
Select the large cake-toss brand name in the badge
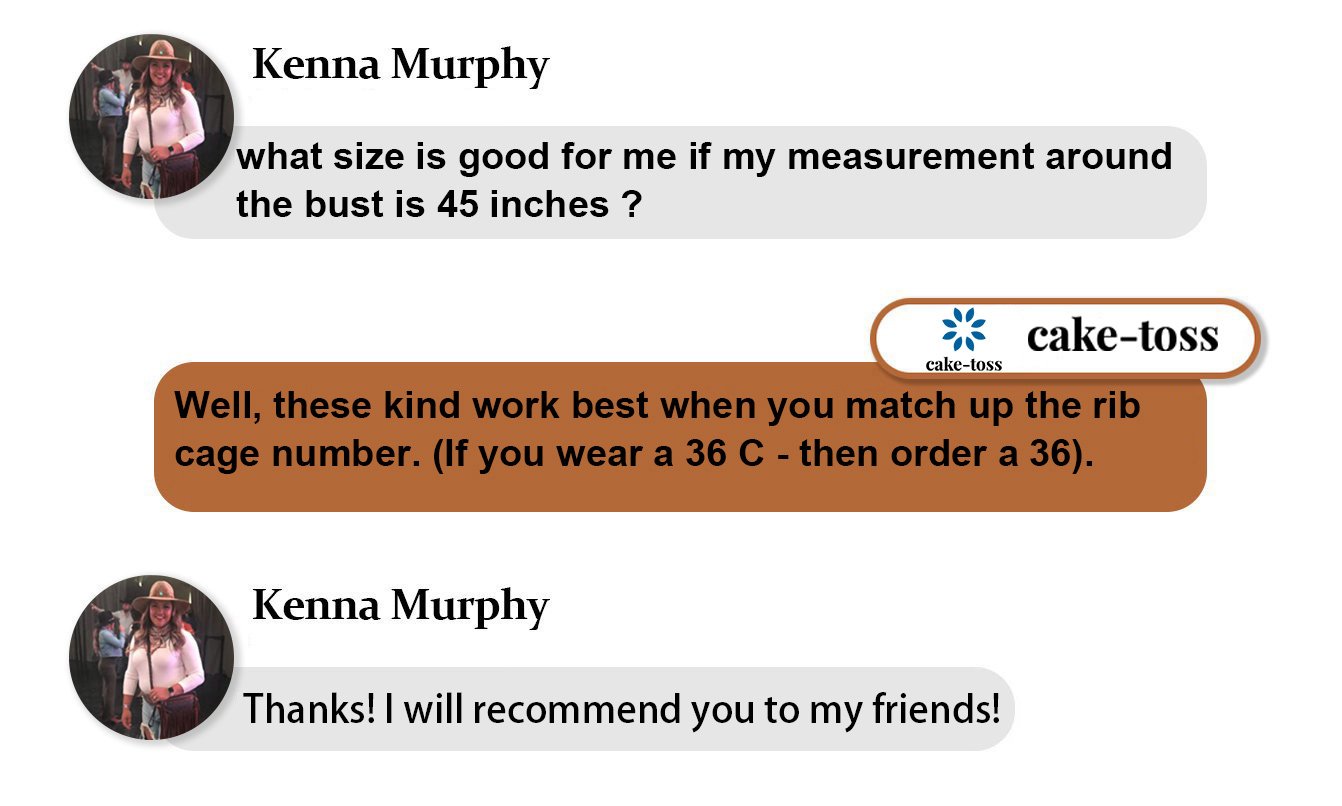click(x=1123, y=336)
